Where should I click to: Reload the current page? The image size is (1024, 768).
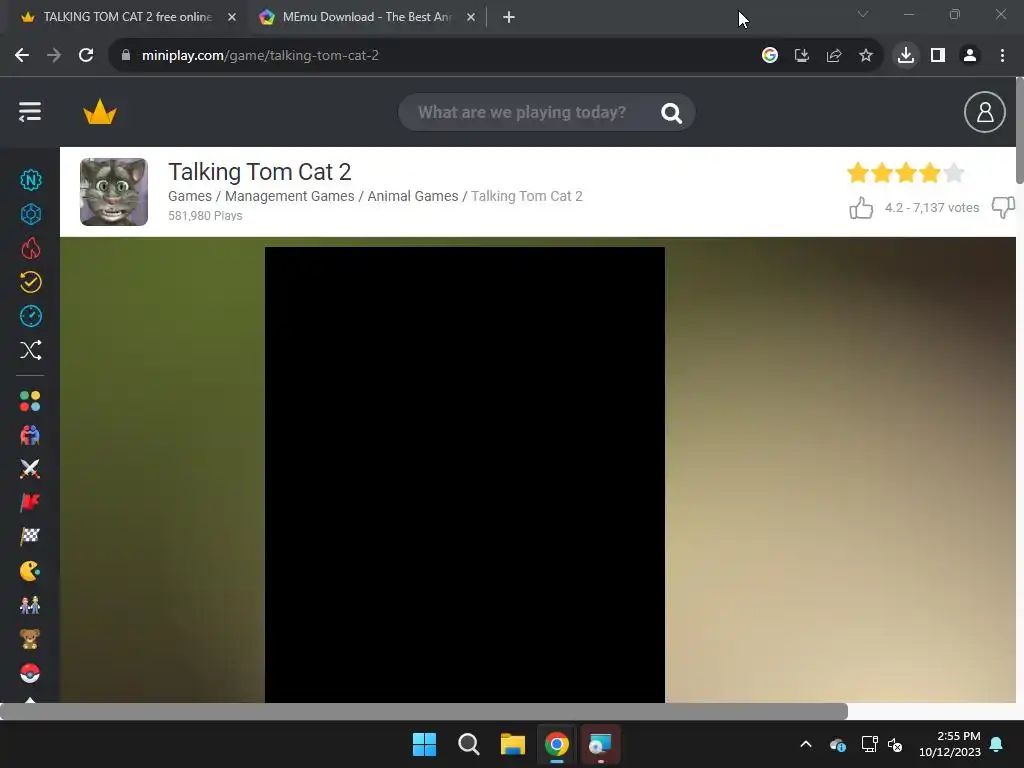coord(86,56)
